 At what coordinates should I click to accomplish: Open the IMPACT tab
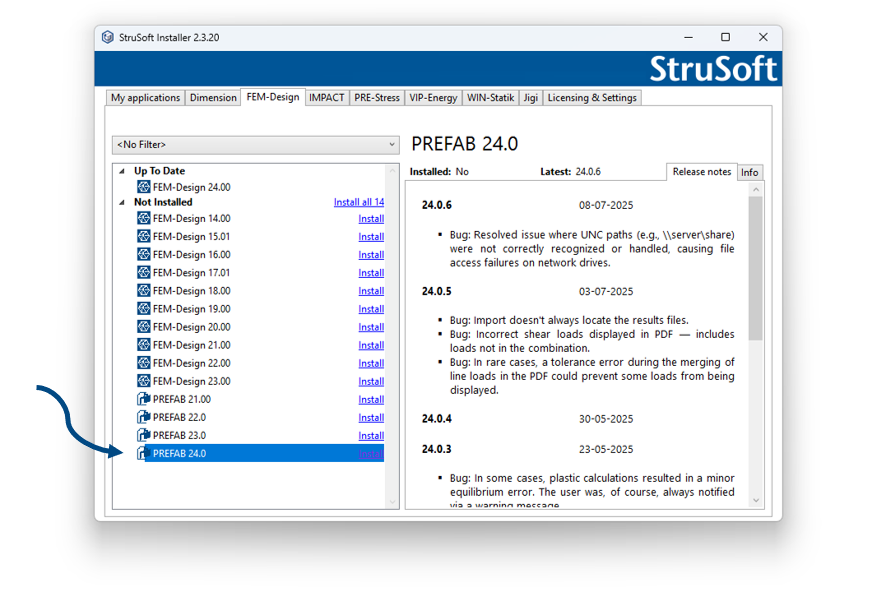327,98
